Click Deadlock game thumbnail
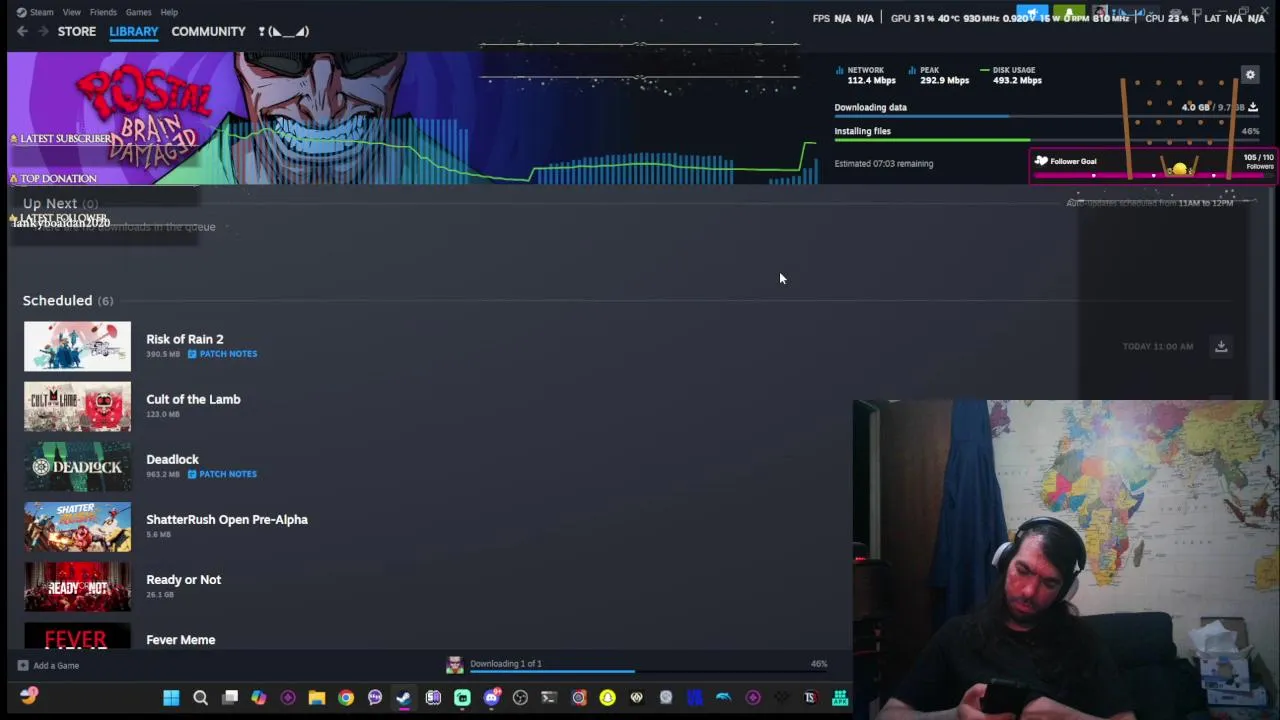 [x=77, y=466]
